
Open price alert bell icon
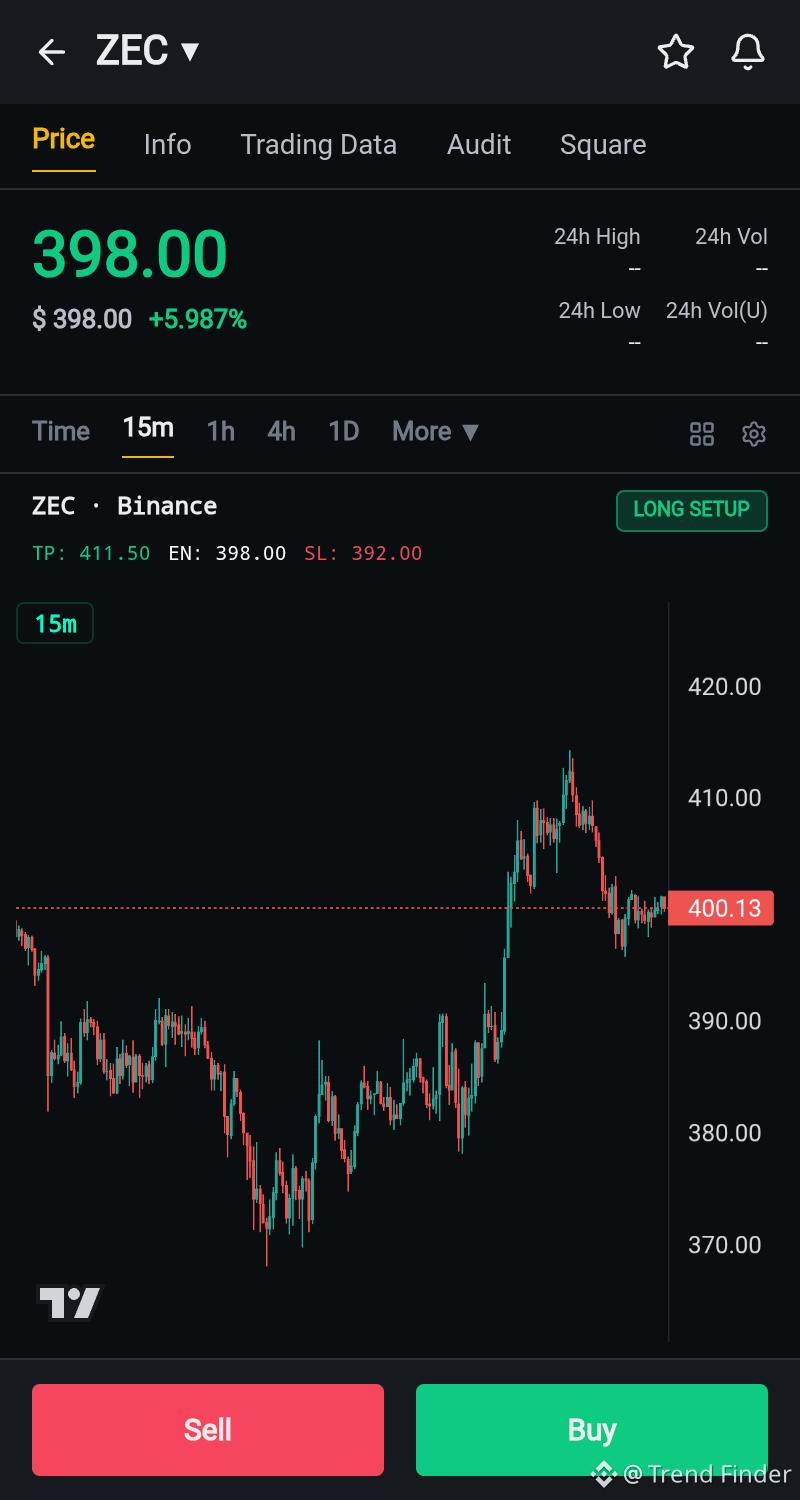point(748,52)
